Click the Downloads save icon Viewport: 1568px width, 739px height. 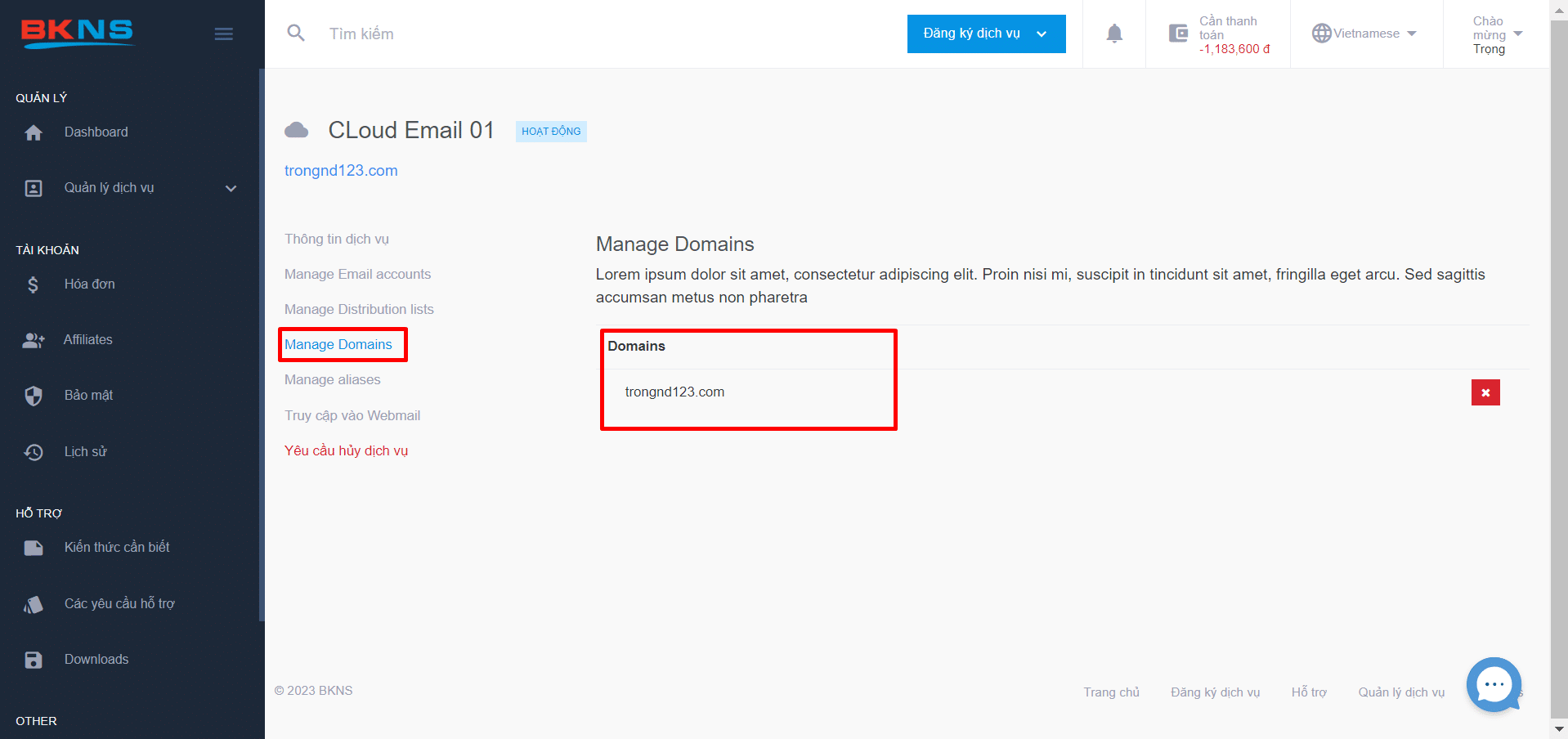tap(34, 660)
